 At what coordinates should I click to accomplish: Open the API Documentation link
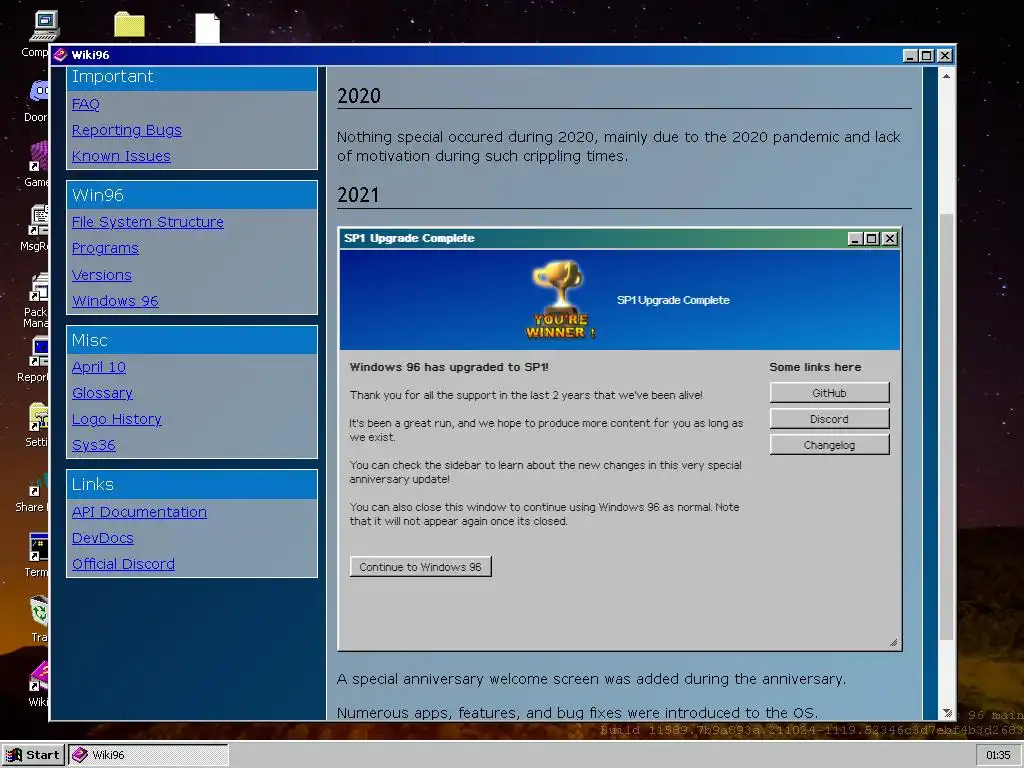coord(139,512)
